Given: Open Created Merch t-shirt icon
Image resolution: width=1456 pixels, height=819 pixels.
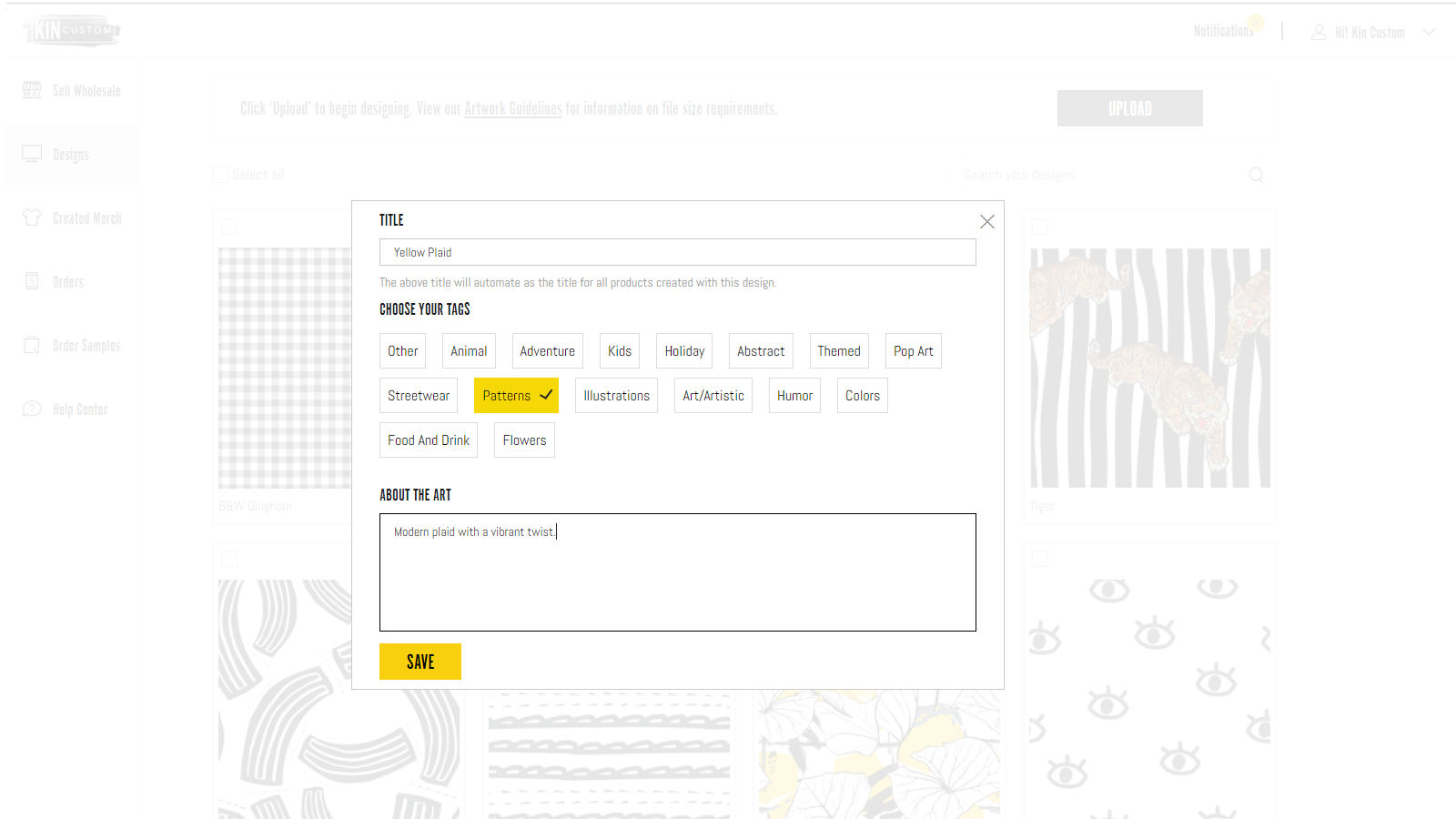Looking at the screenshot, I should tap(32, 217).
